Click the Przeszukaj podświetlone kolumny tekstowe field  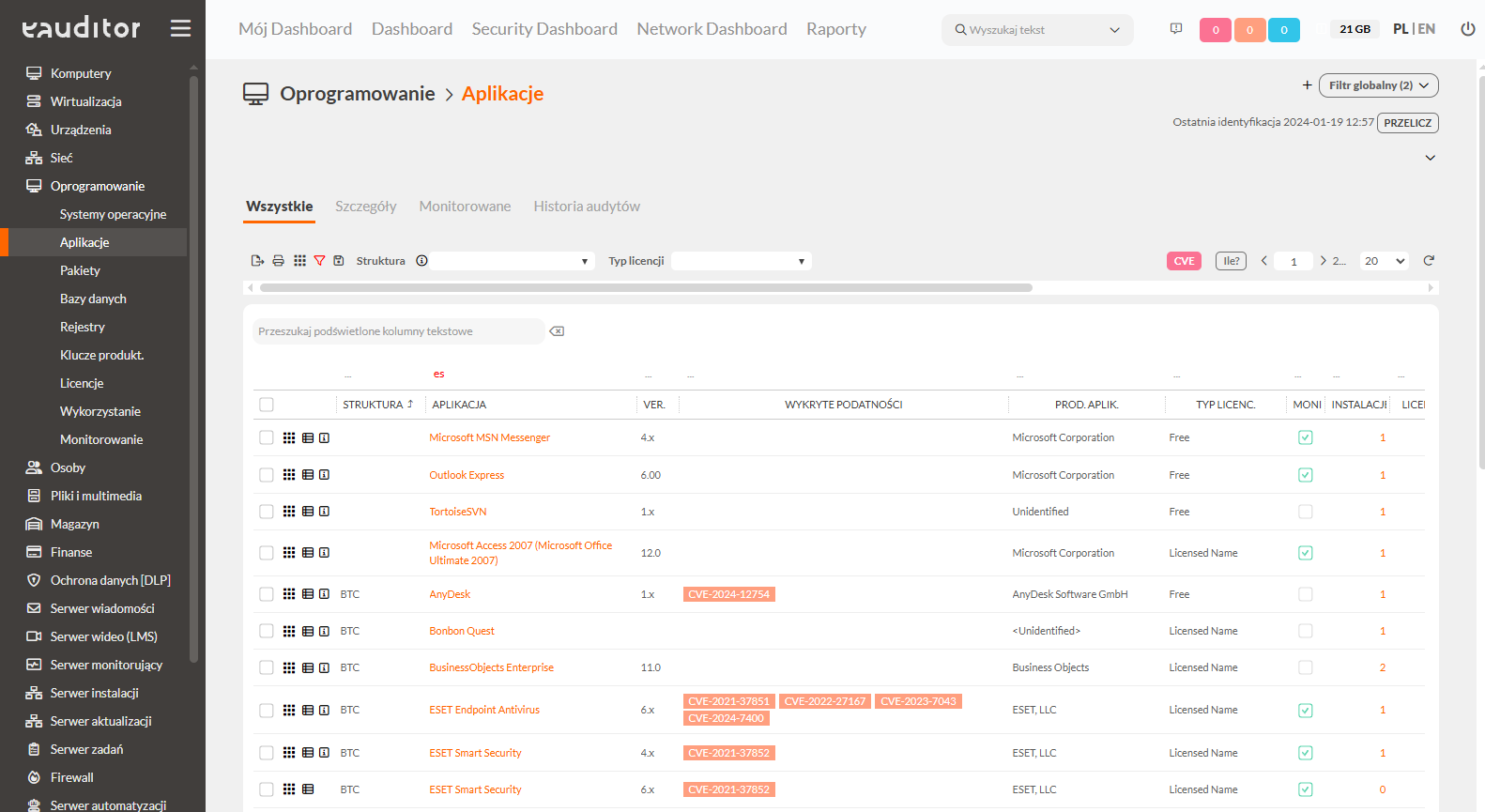click(x=398, y=331)
